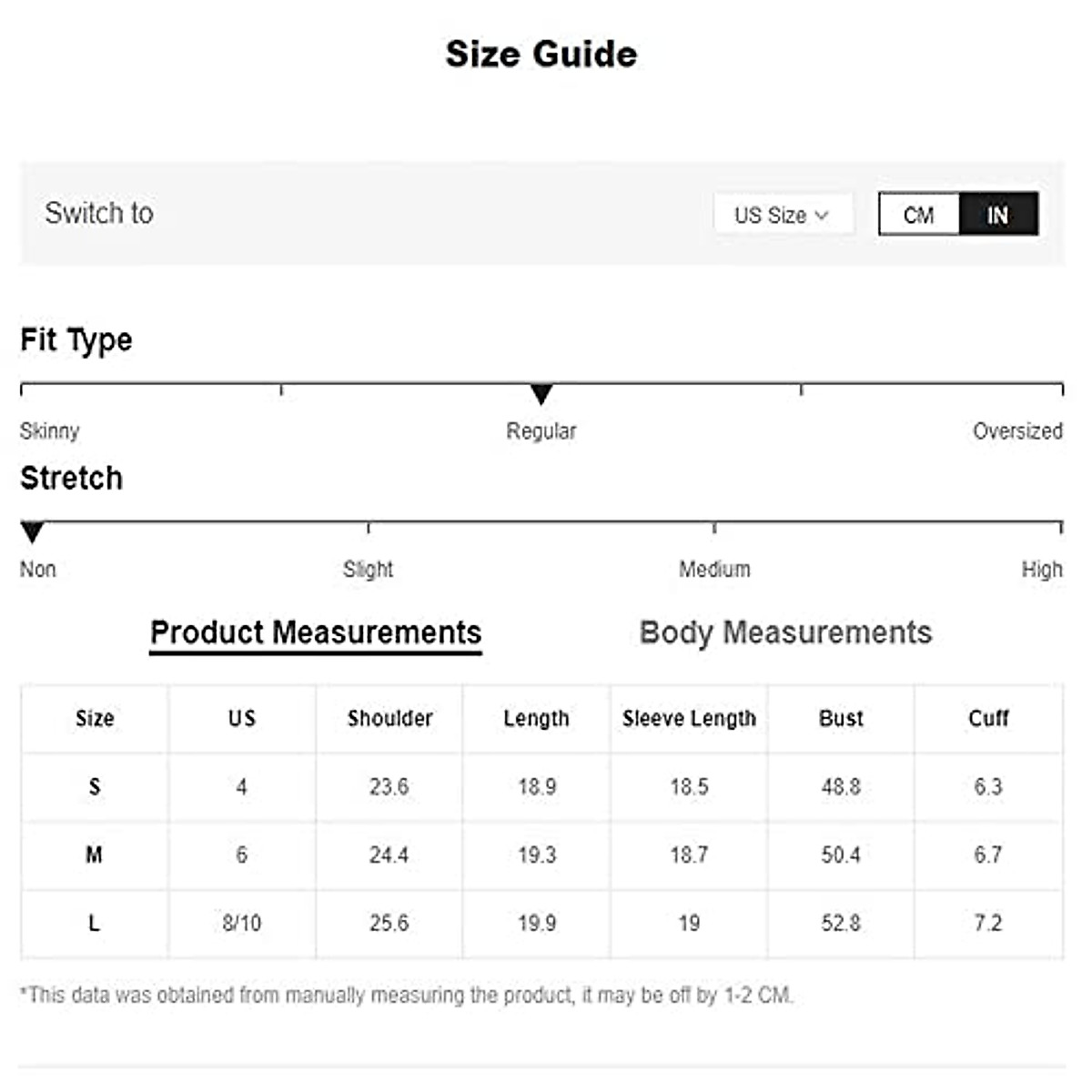Click the Medium stretch label
The height and width of the screenshot is (1092, 1092).
(x=714, y=570)
